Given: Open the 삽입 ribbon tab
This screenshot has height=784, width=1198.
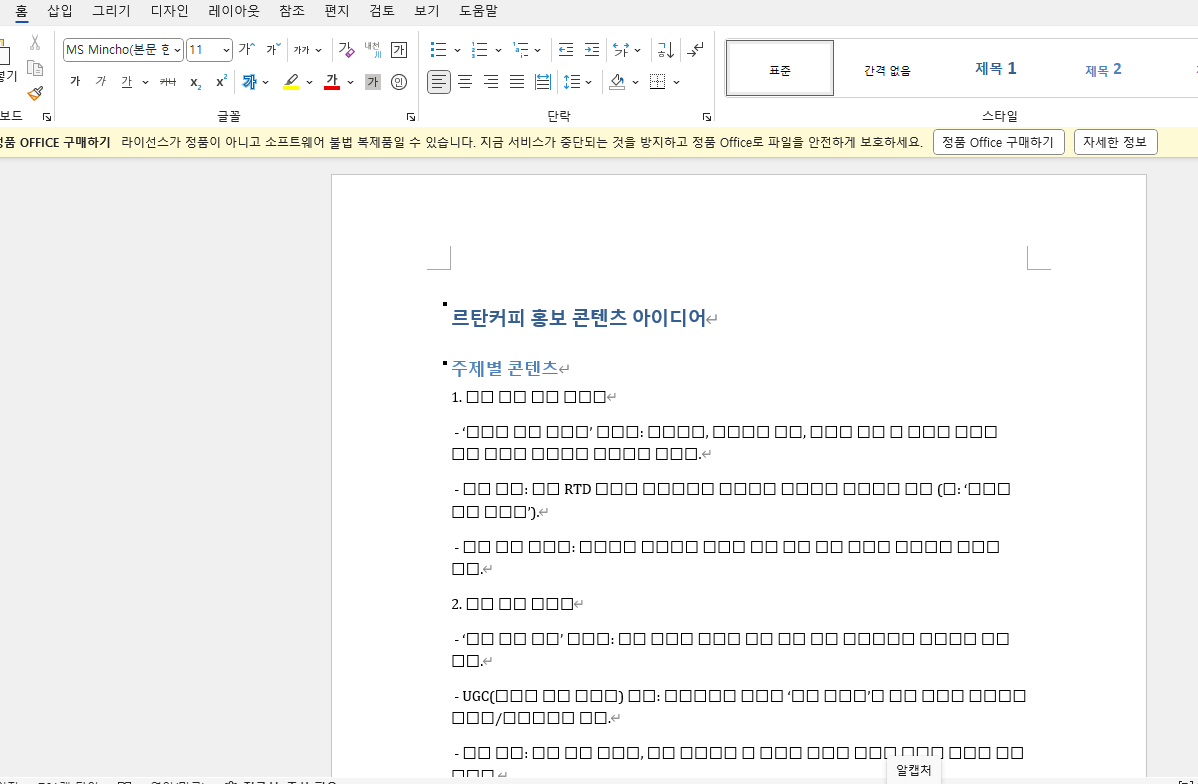Looking at the screenshot, I should pos(60,11).
